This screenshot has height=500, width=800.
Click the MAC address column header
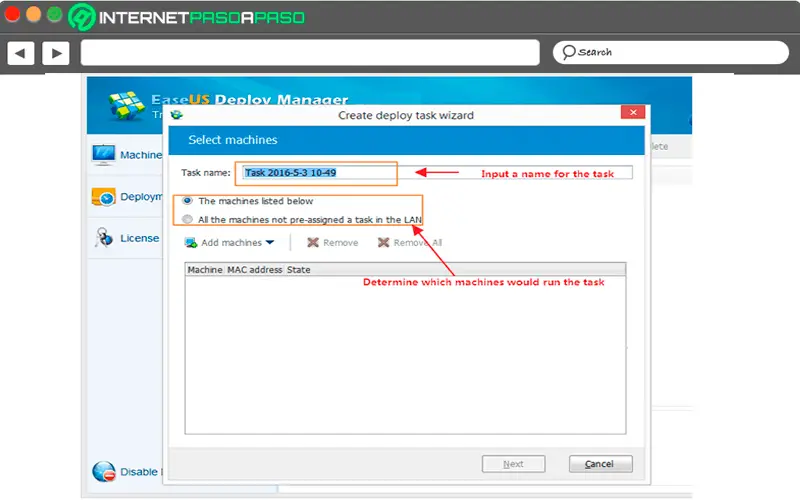click(254, 269)
